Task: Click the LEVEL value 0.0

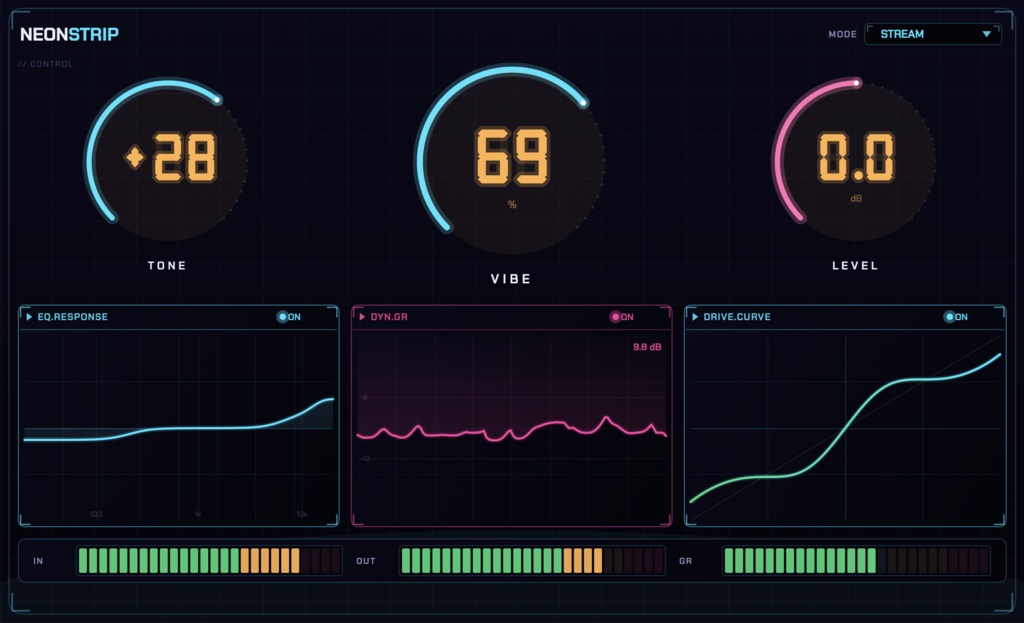Action: [856, 157]
